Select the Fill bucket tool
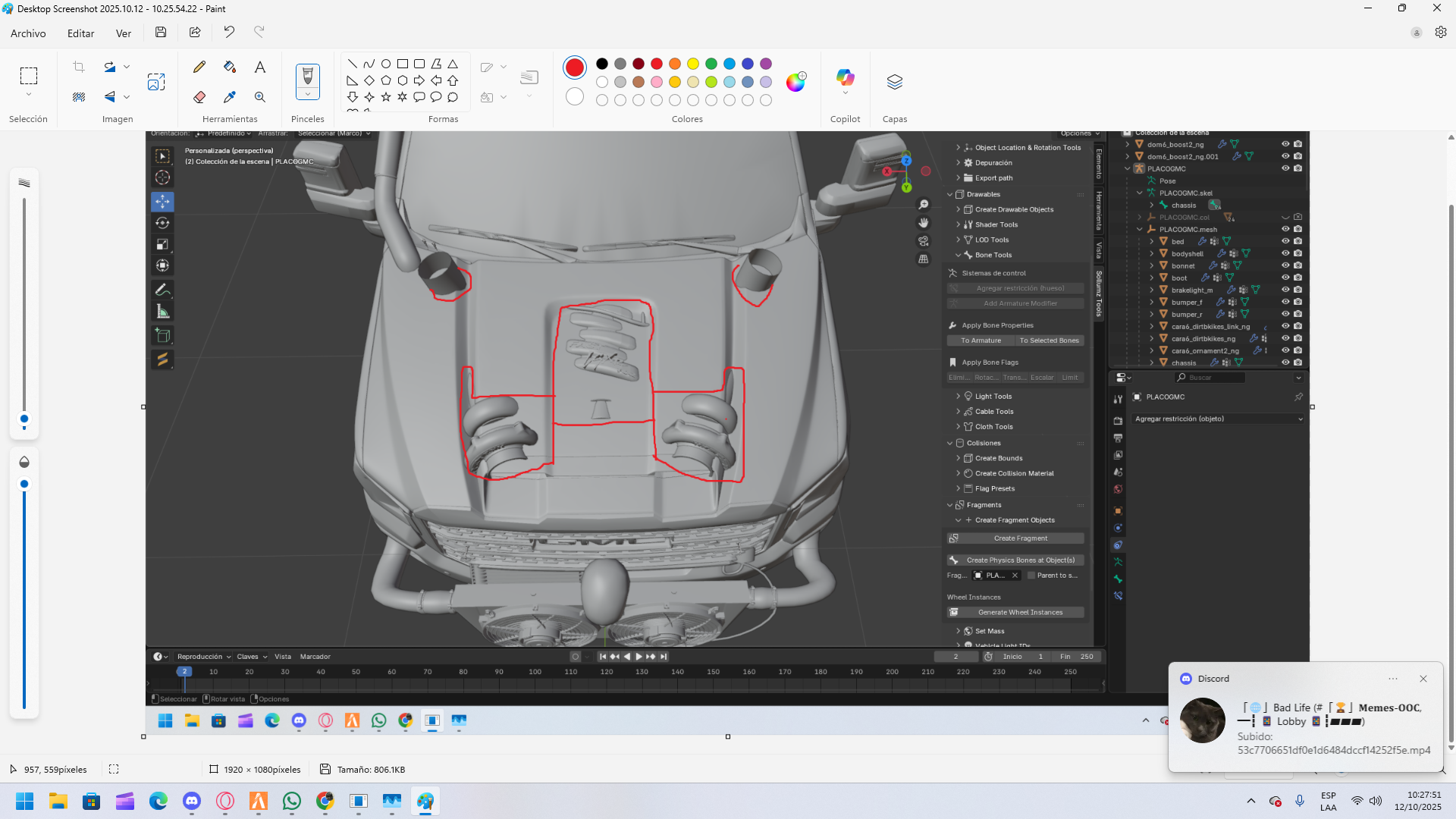This screenshot has width=1456, height=819. (230, 67)
